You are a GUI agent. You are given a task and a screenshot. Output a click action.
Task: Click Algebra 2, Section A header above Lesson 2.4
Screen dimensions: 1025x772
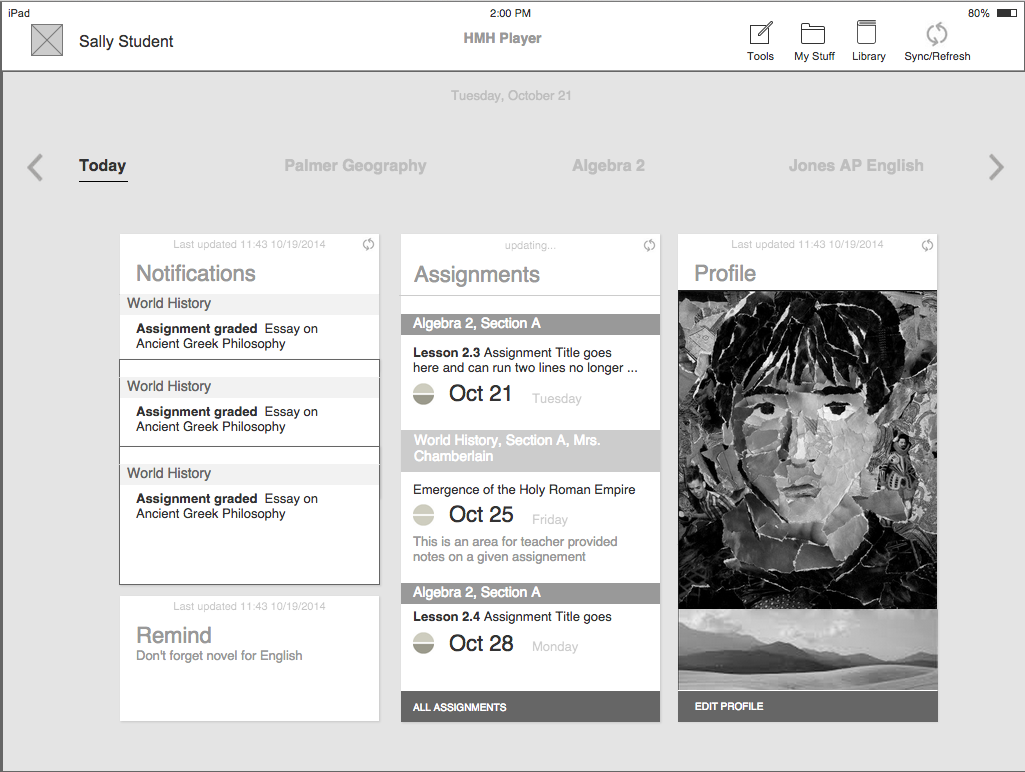pos(530,593)
